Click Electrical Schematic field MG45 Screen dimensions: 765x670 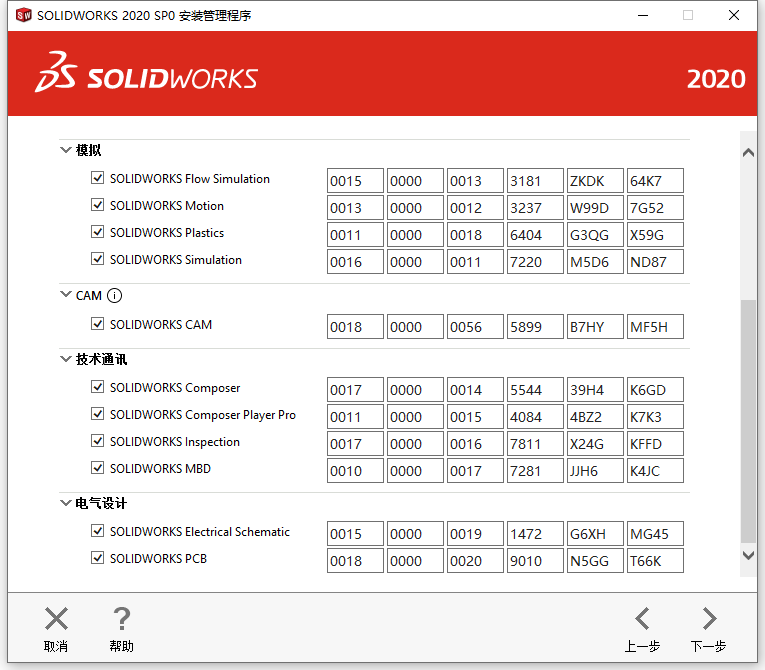[x=655, y=533]
